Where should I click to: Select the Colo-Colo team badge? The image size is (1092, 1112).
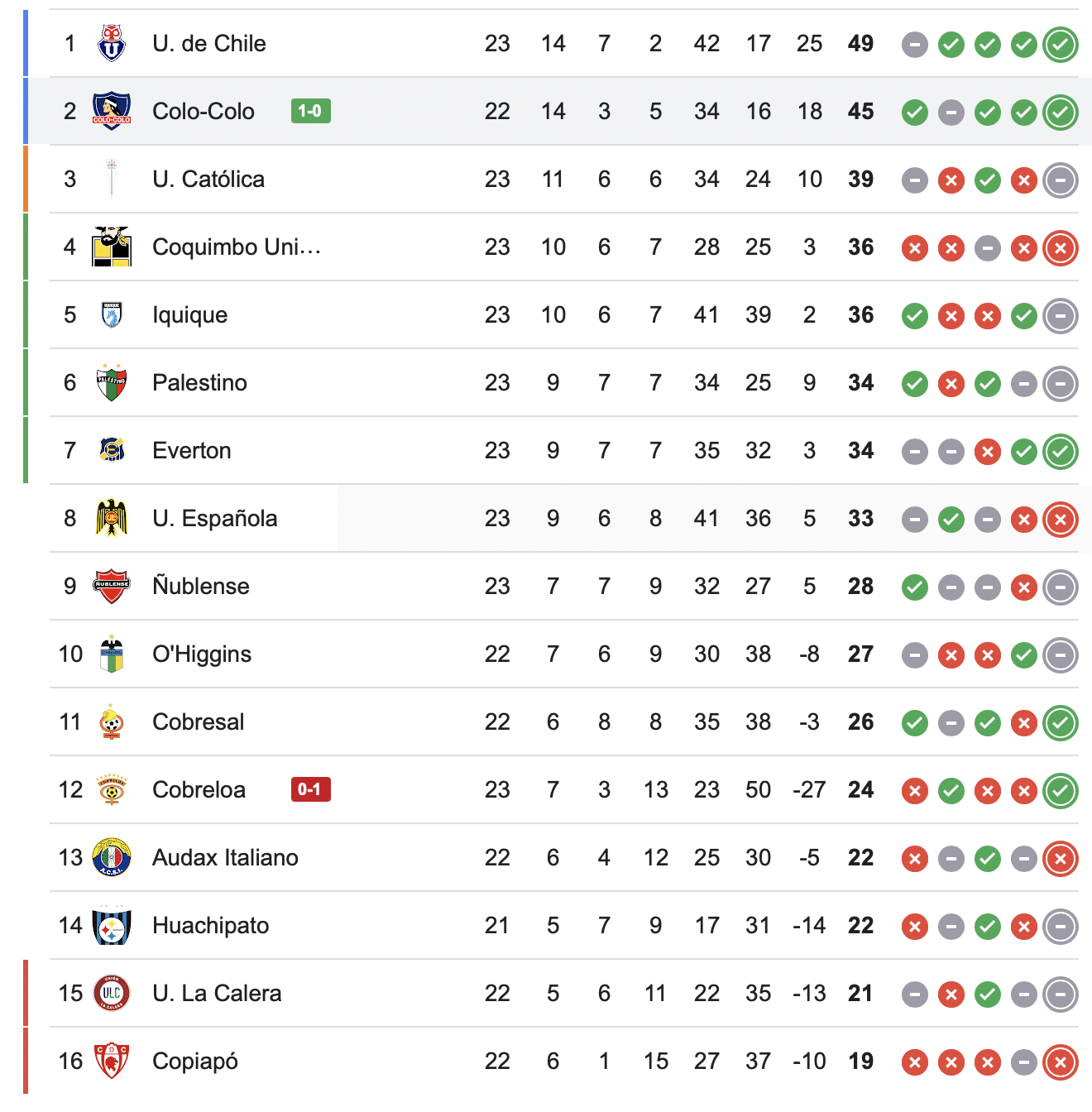110,110
